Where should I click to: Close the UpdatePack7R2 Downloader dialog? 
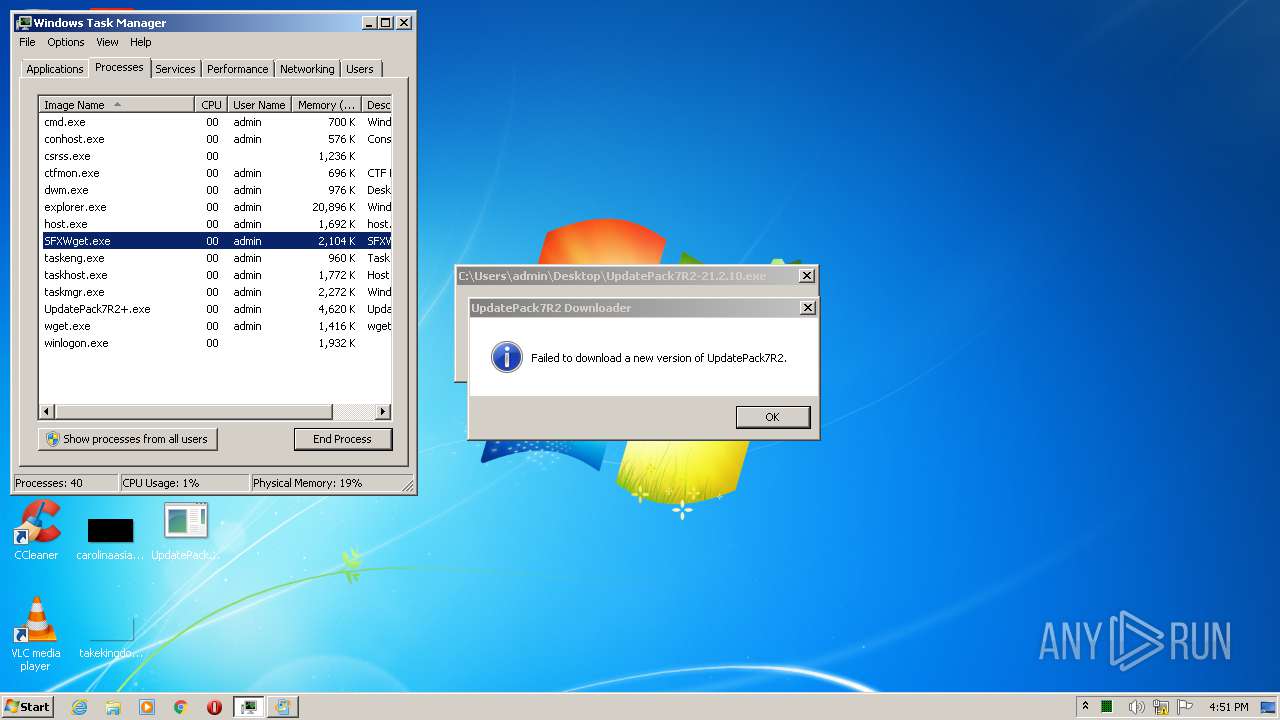point(808,308)
